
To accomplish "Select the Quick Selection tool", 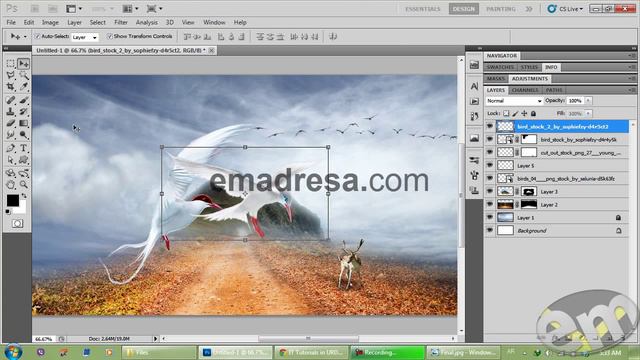I will (x=24, y=75).
